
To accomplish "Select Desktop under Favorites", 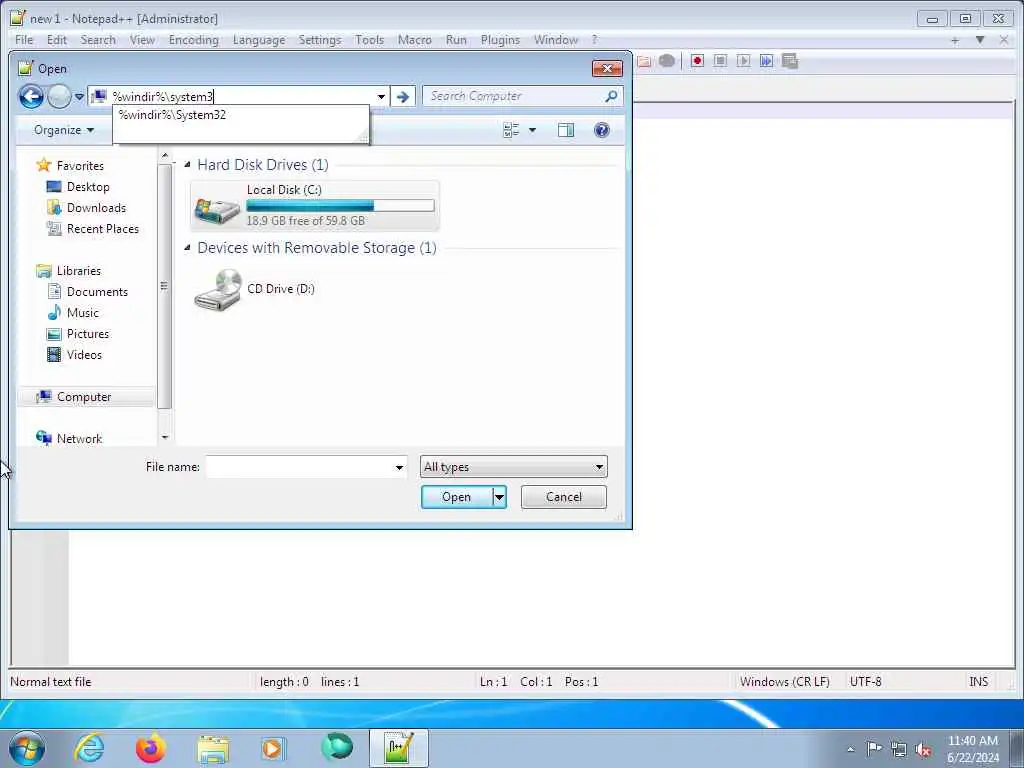I will coord(88,187).
